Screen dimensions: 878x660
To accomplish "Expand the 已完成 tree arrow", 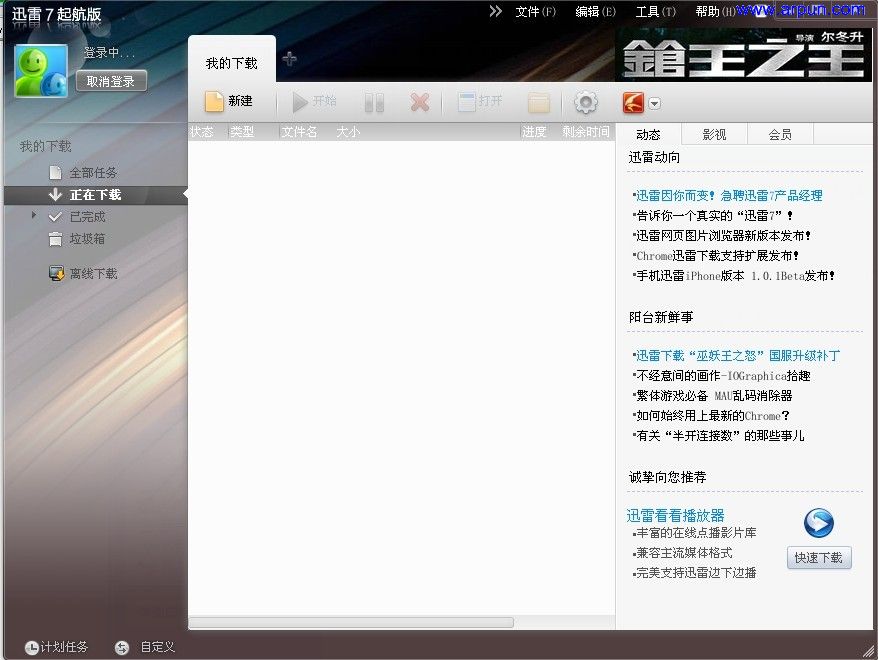I will pos(34,215).
